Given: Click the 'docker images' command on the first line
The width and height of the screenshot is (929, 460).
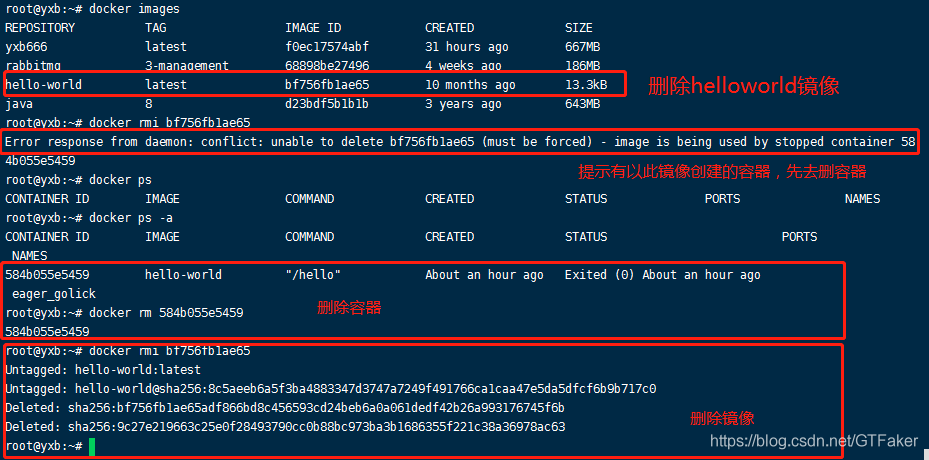Looking at the screenshot, I should pyautogui.click(x=134, y=9).
